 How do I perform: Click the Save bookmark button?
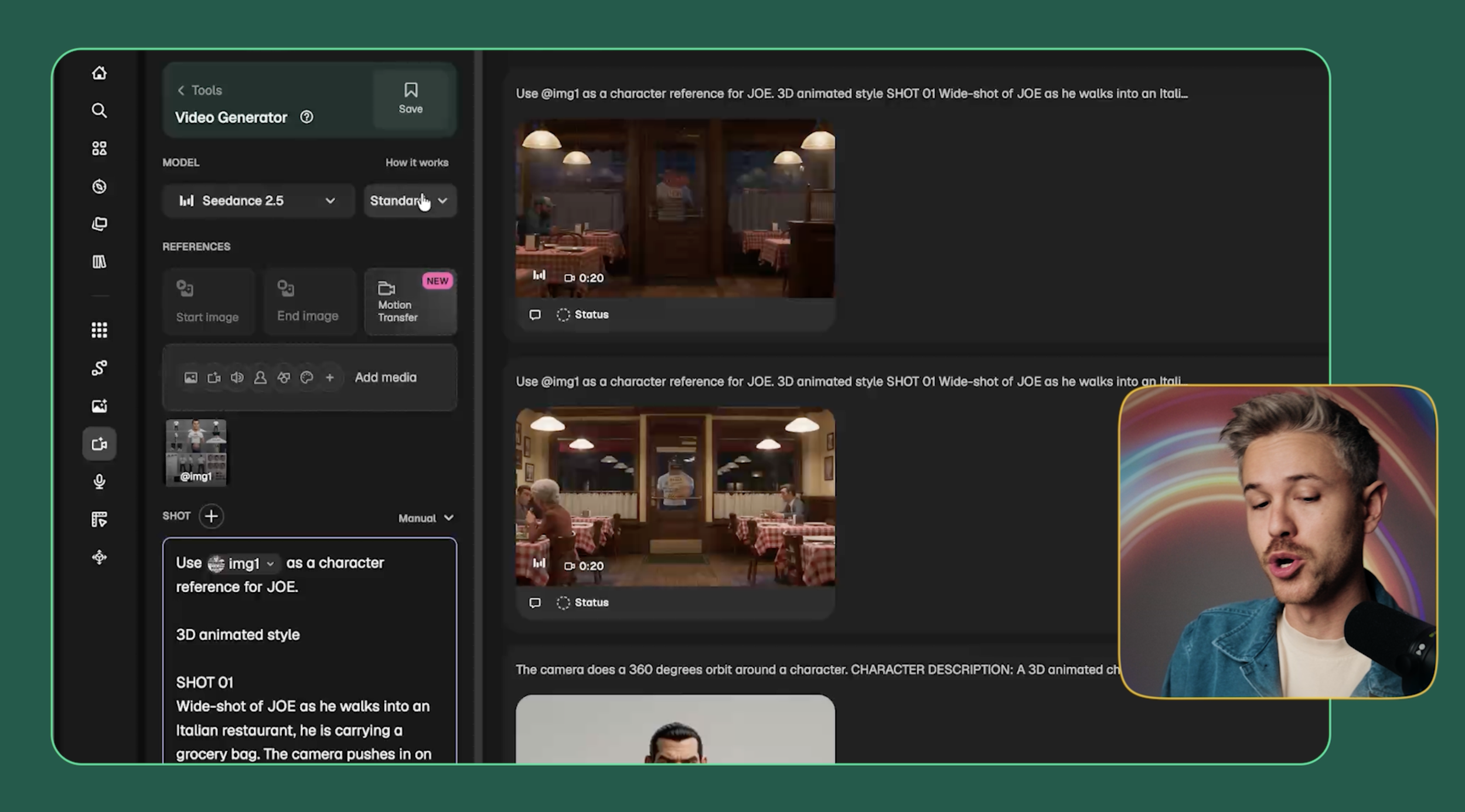click(x=411, y=98)
